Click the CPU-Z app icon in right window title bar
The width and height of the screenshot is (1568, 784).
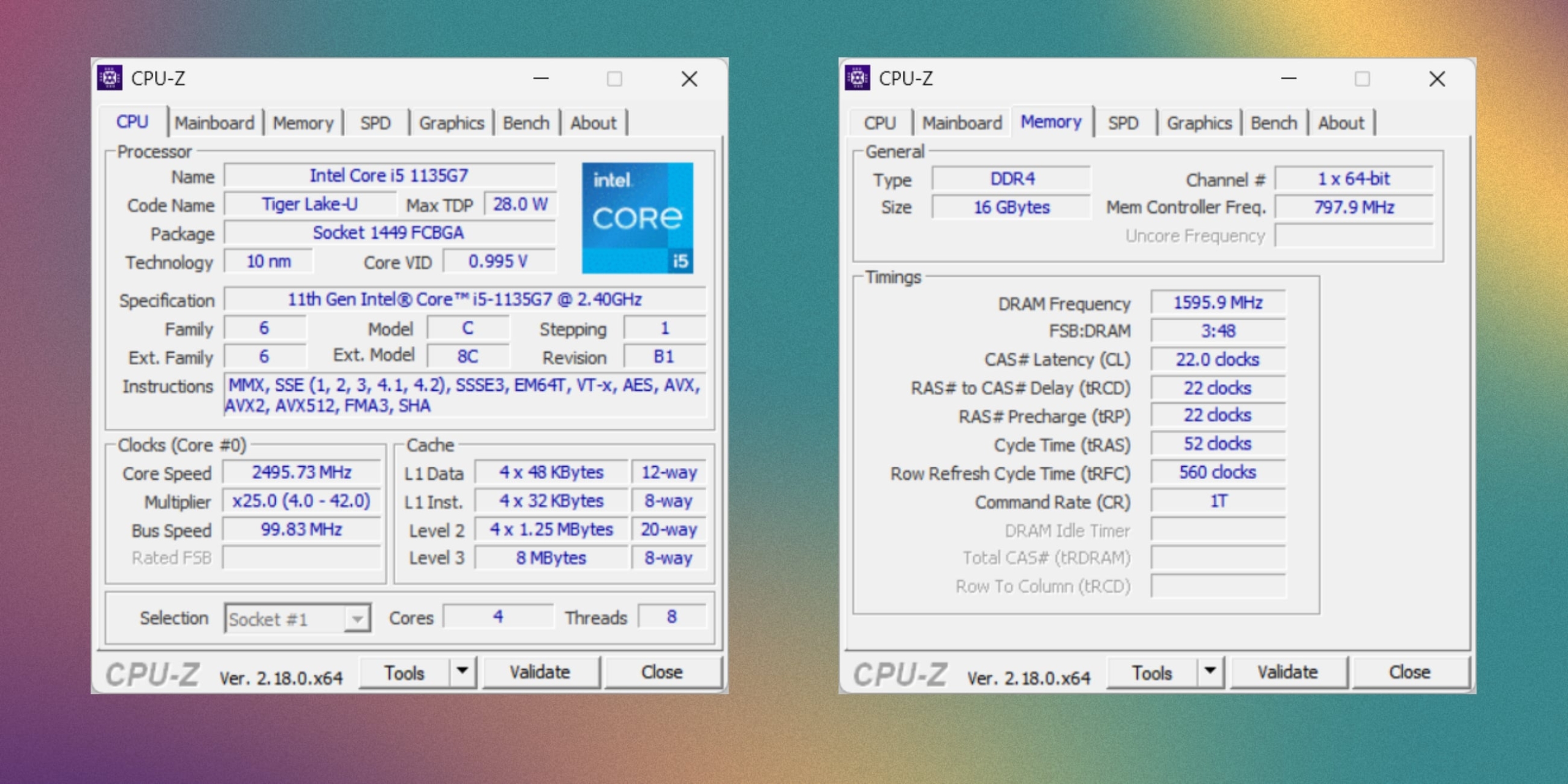859,78
